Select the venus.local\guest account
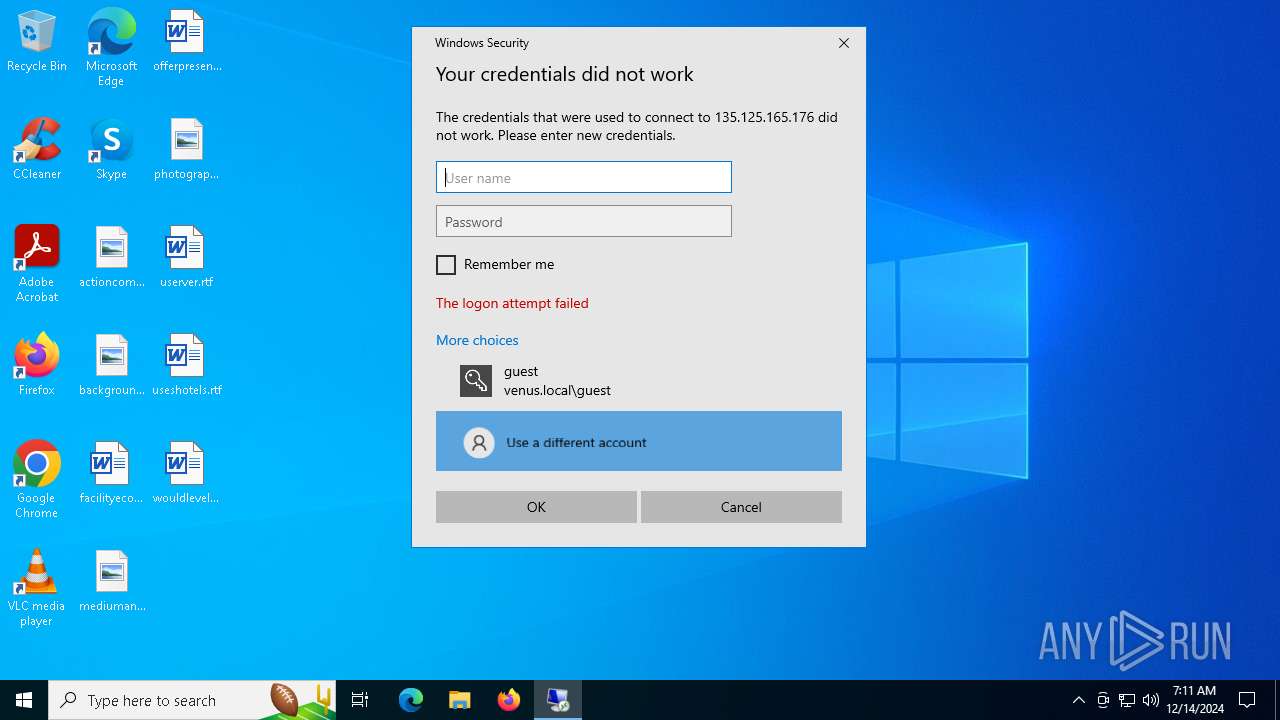 [x=639, y=381]
